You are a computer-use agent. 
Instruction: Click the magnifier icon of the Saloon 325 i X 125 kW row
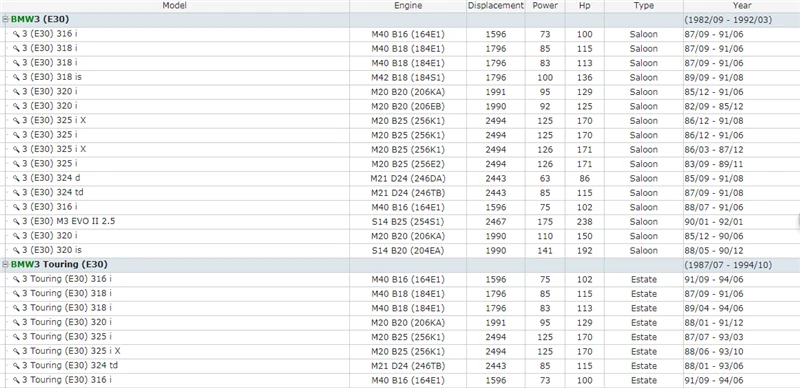coord(16,120)
